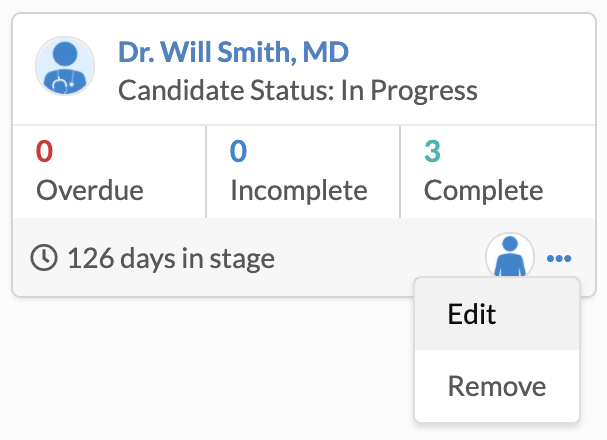The height and width of the screenshot is (440, 607).
Task: Click the candidate card header area
Action: coord(304,69)
